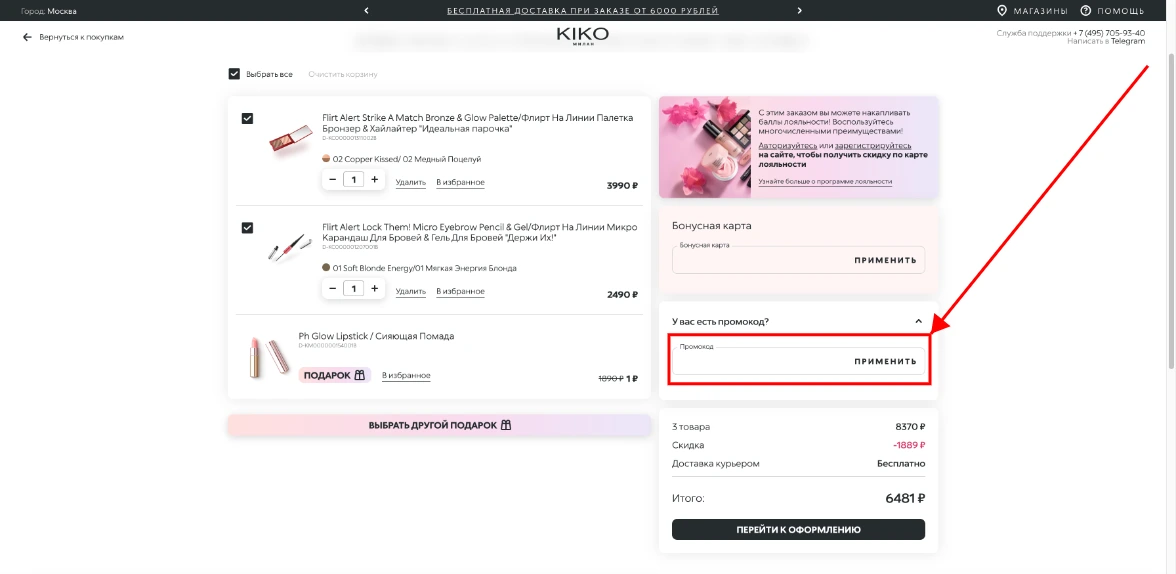Click the loyalty program banner image
This screenshot has width=1176, height=574.
[705, 147]
